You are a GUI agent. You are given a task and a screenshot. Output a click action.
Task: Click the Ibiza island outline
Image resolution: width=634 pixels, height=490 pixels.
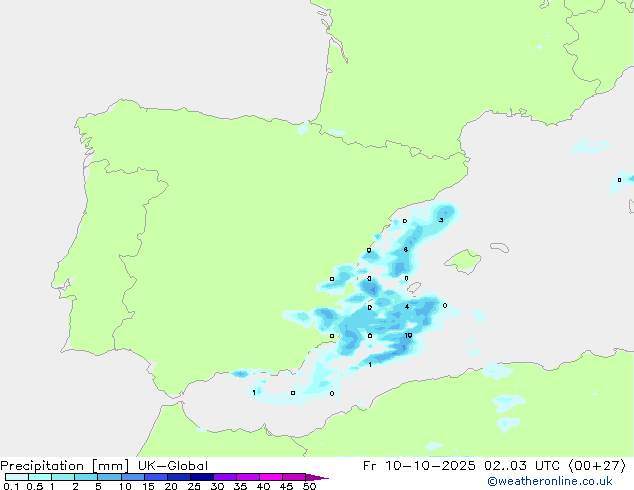point(414,287)
